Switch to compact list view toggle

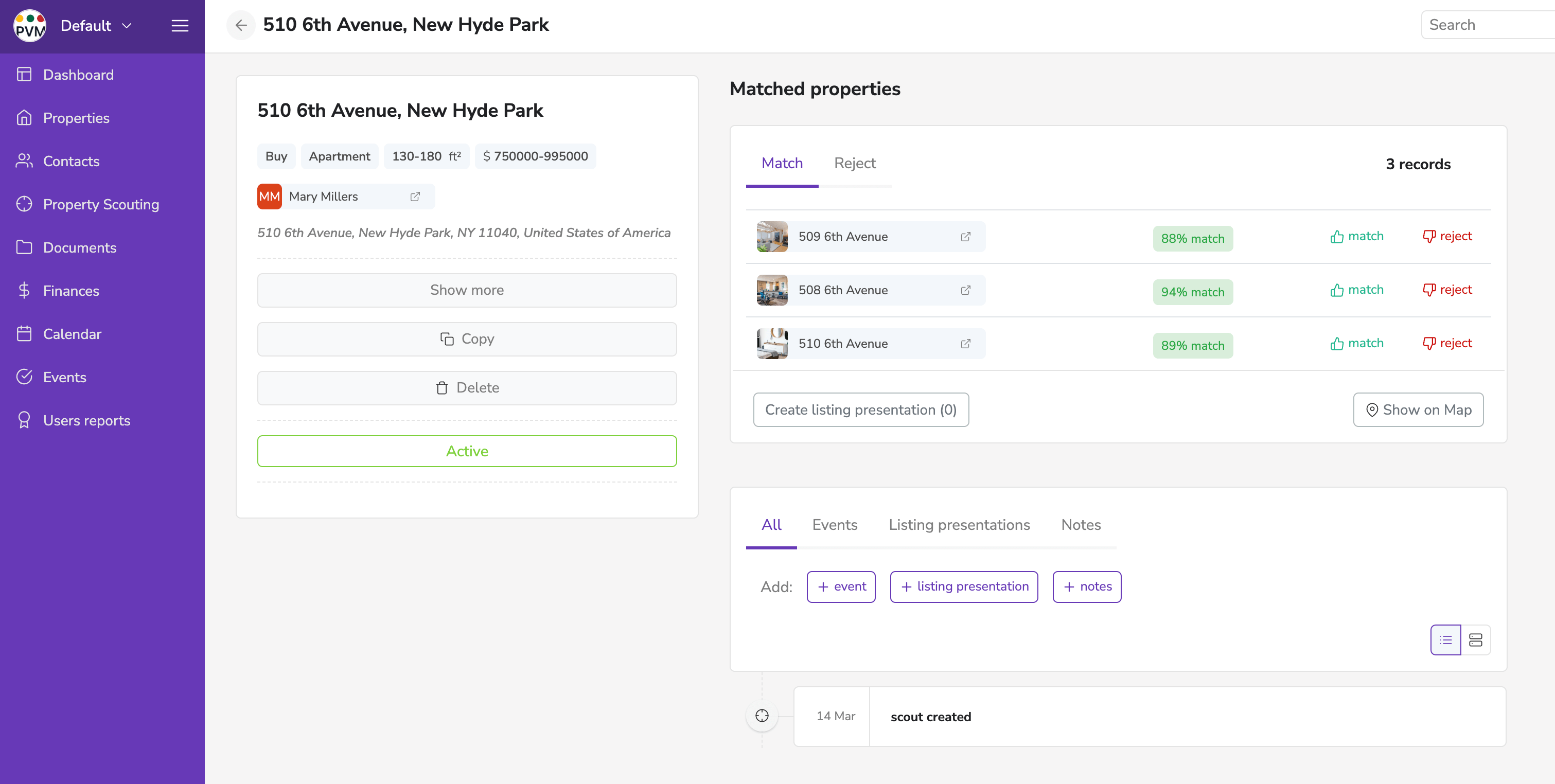[x=1445, y=639]
